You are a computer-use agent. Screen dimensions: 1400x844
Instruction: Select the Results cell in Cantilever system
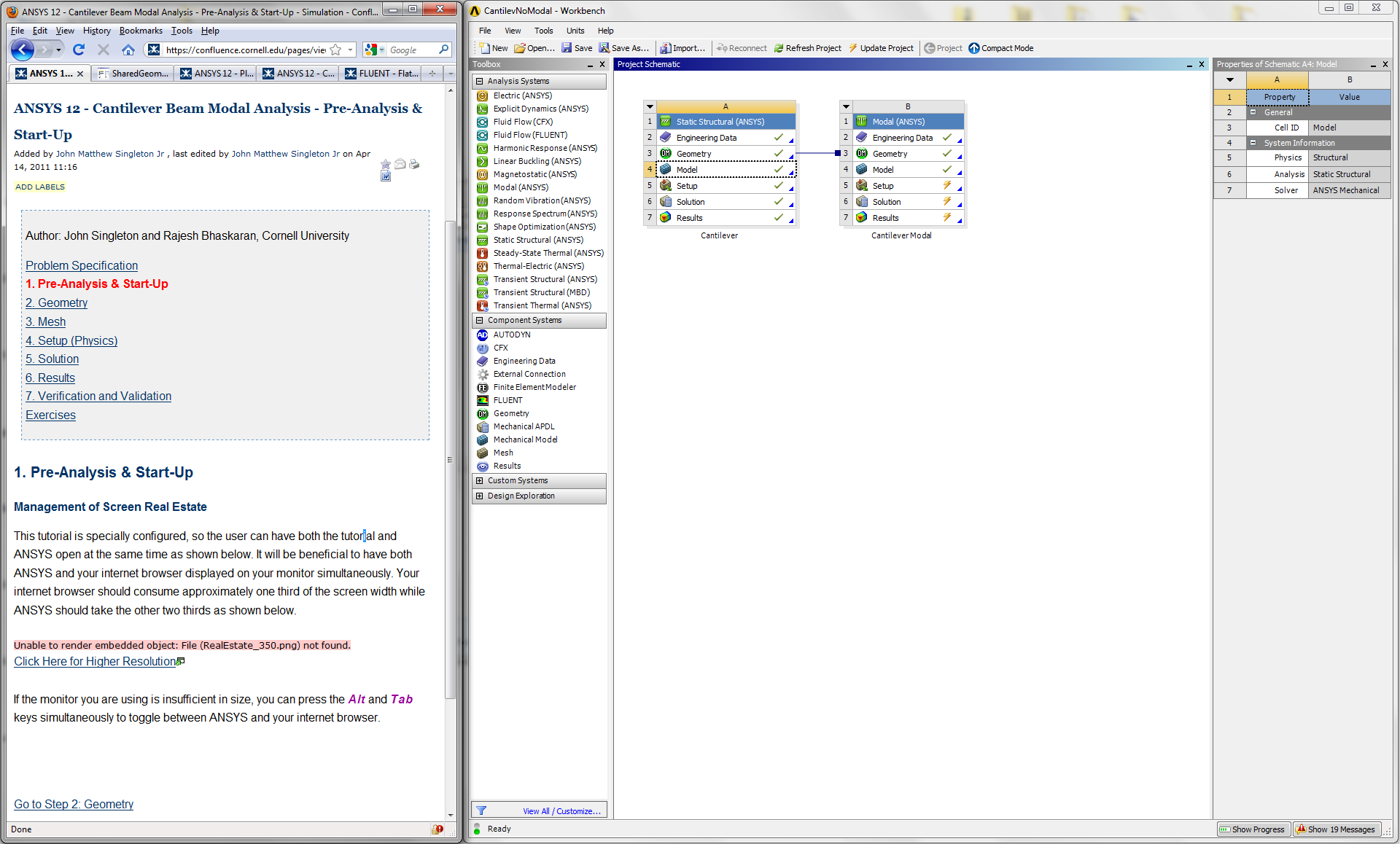pyautogui.click(x=726, y=218)
